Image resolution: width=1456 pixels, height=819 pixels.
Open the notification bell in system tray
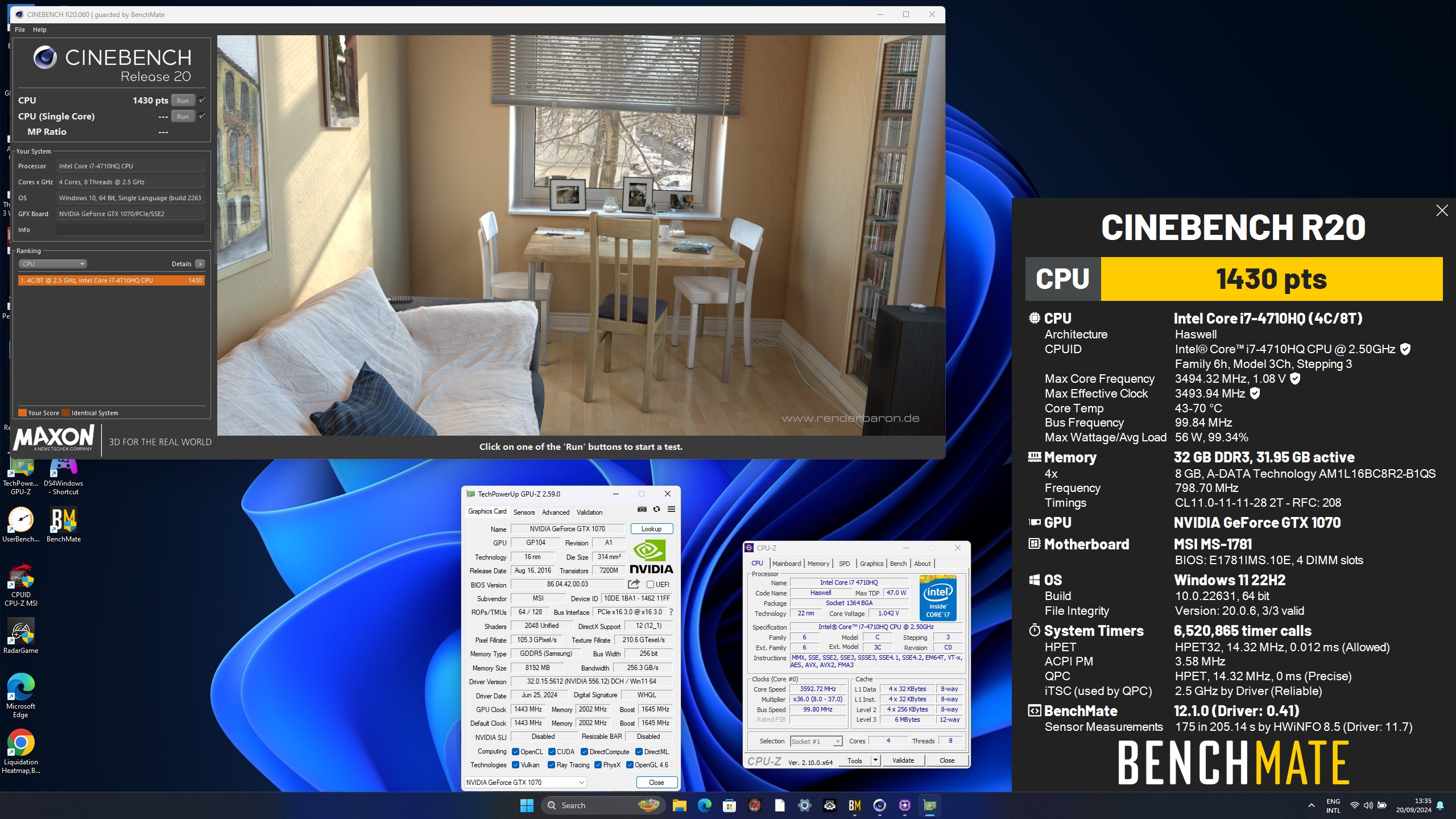[x=1440, y=805]
